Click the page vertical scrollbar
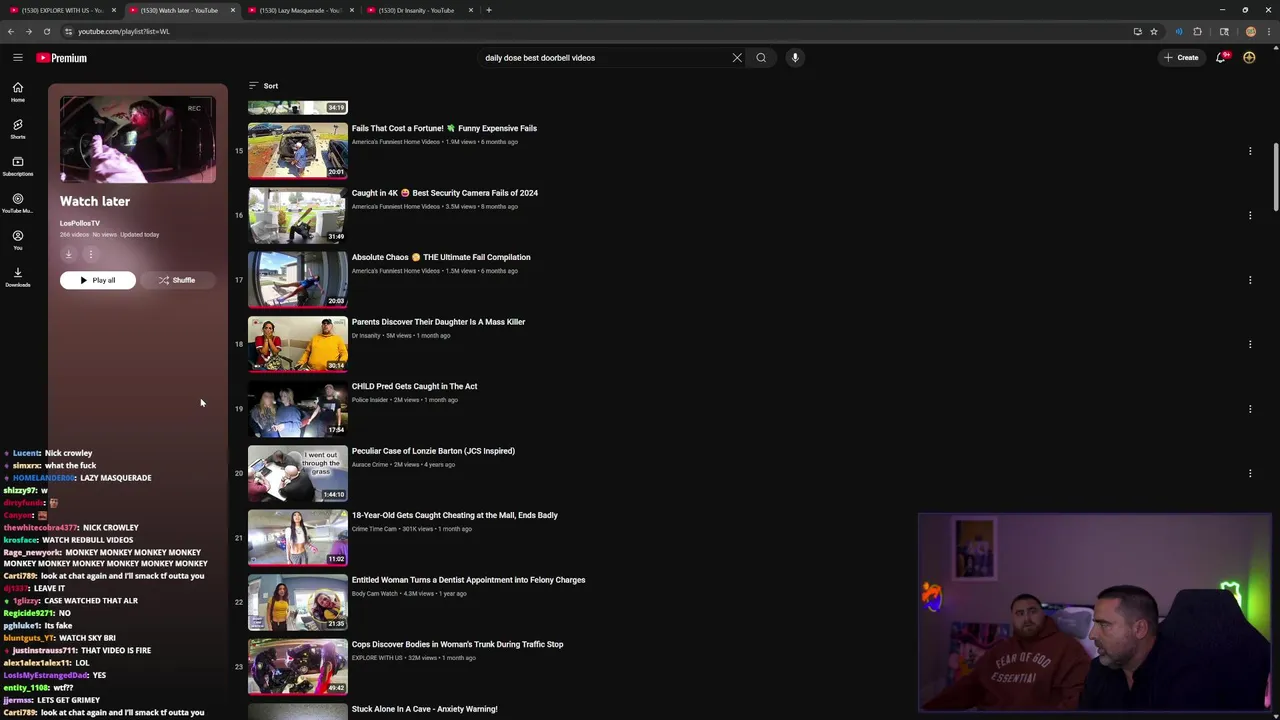This screenshot has width=1280, height=720. click(x=1275, y=178)
